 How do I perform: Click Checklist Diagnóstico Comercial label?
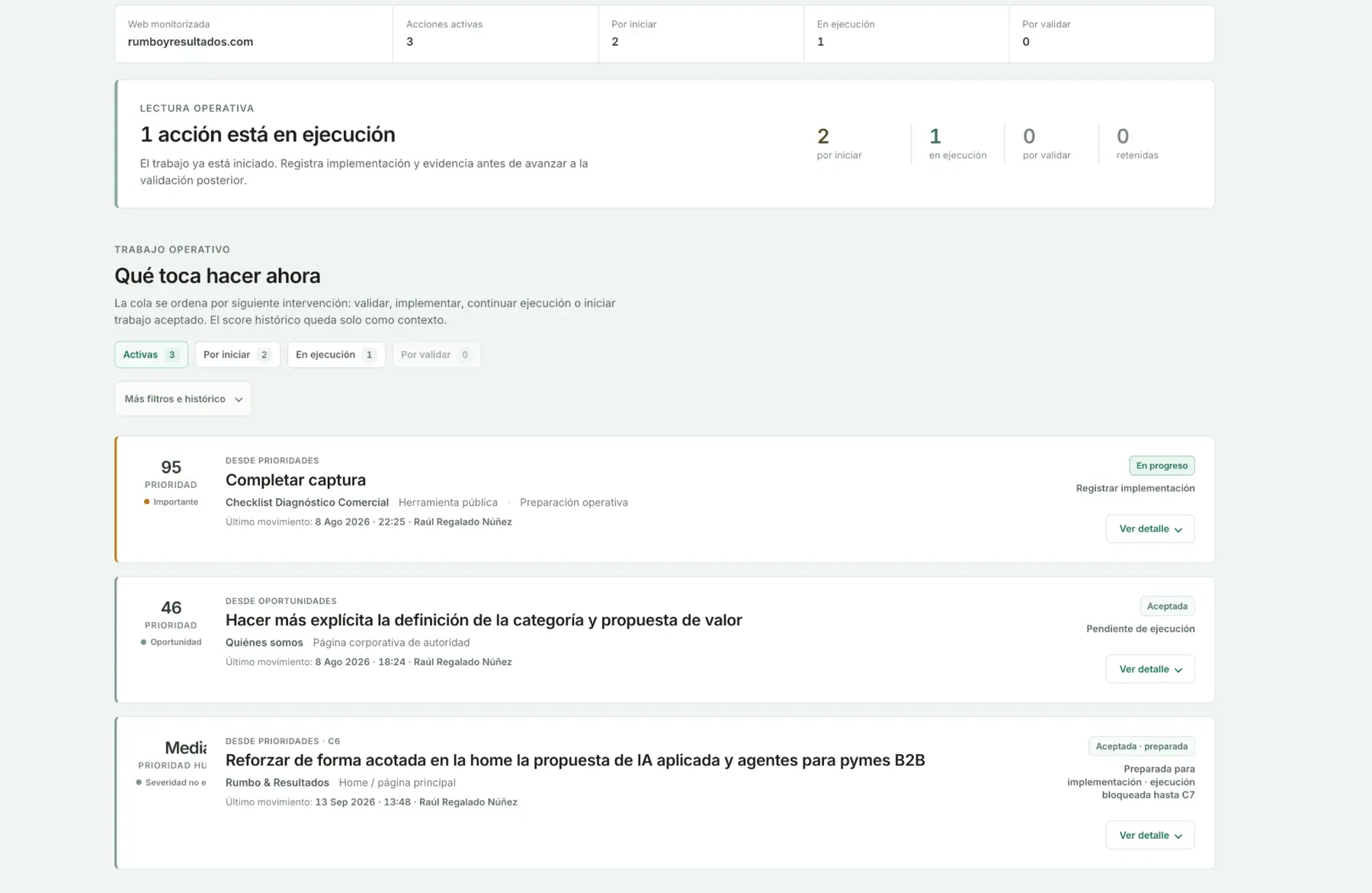(x=307, y=503)
